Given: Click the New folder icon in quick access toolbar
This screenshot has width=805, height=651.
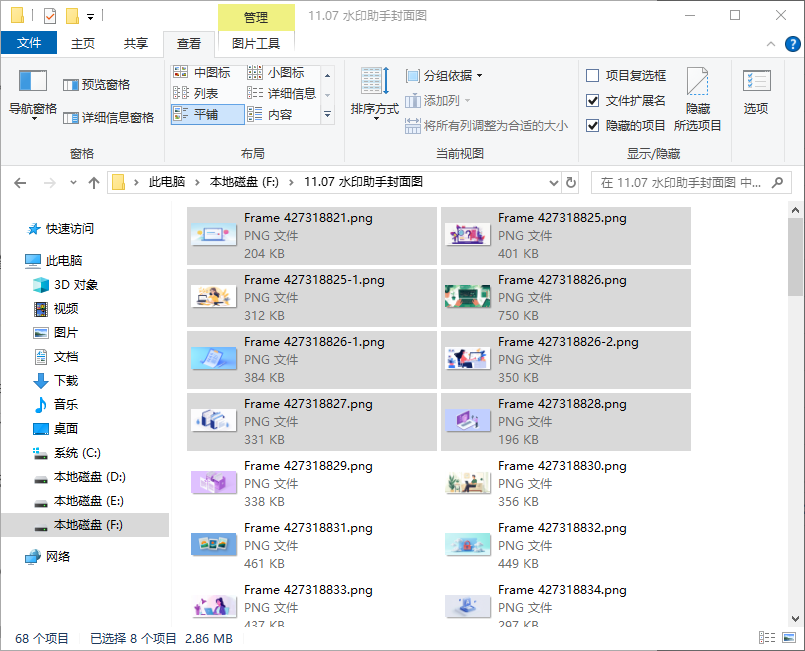Looking at the screenshot, I should click(72, 16).
